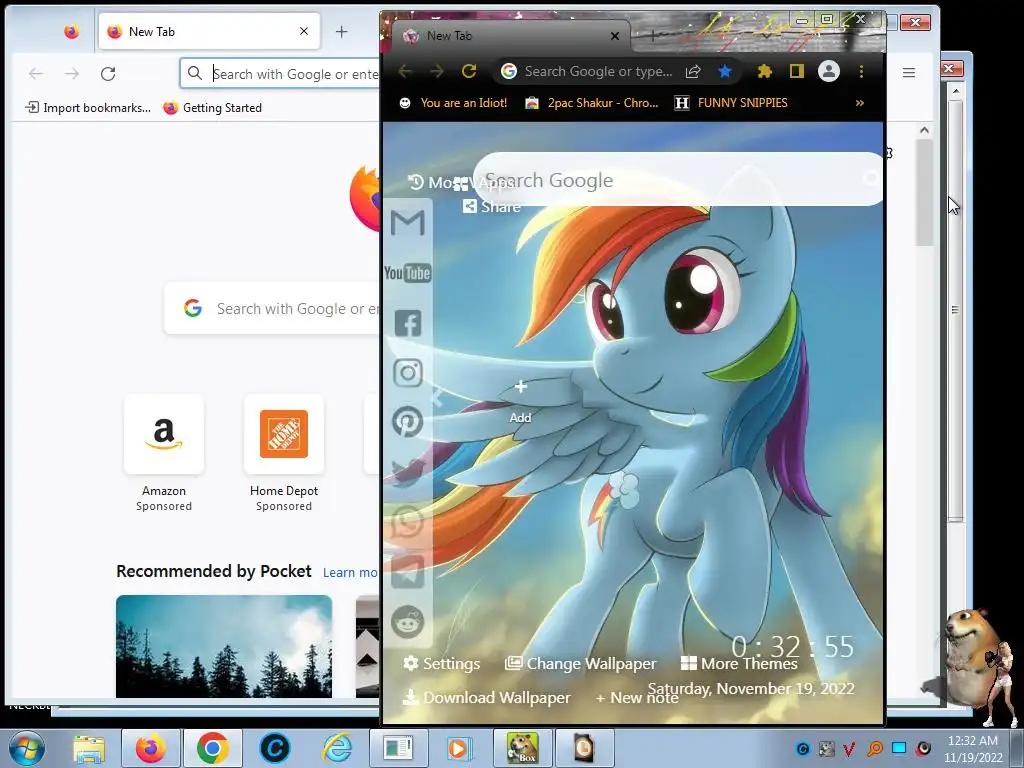Share this page from Chrome address bar

tap(693, 71)
